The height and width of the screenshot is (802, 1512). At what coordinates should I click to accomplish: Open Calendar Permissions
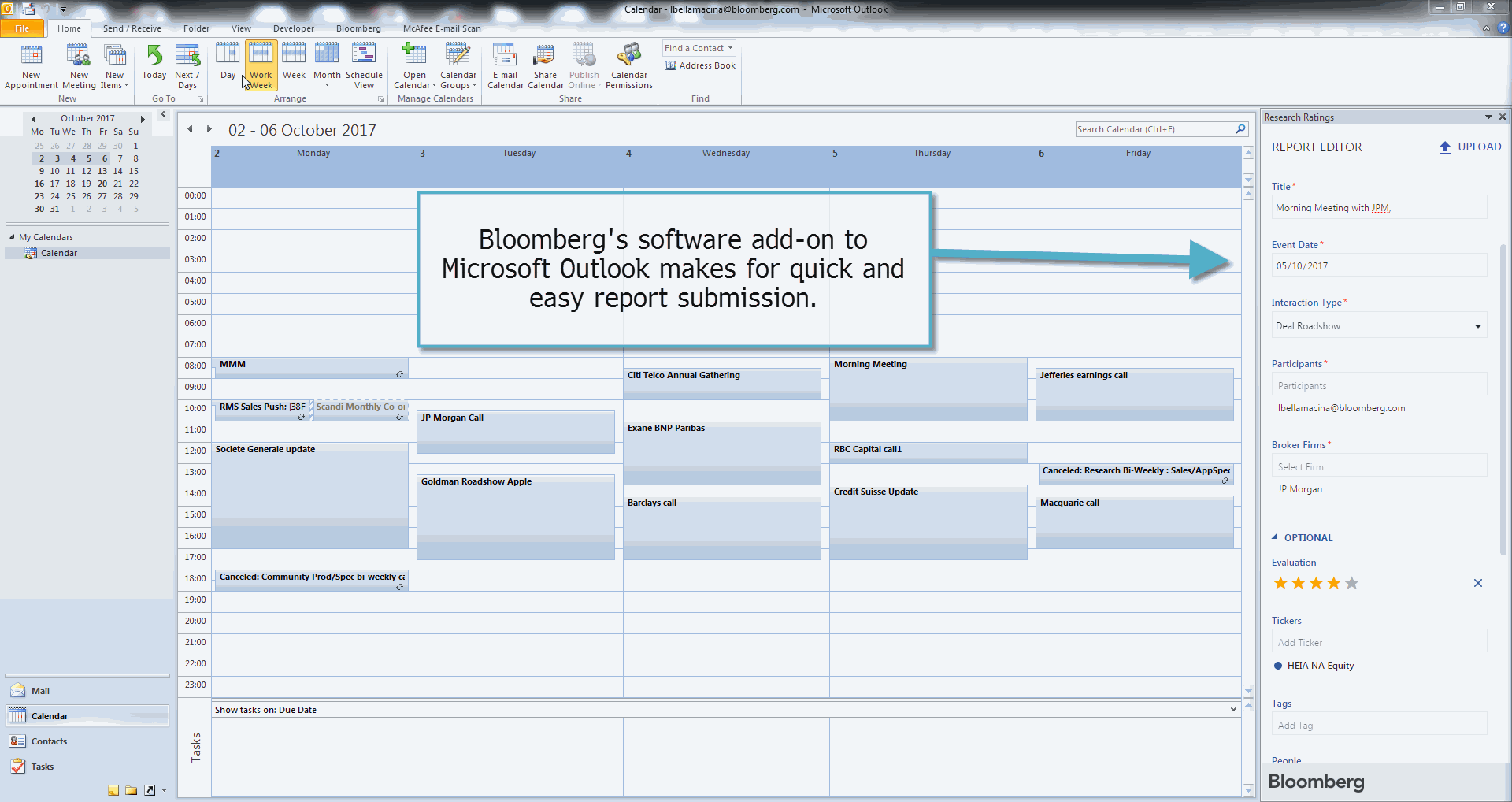point(629,66)
